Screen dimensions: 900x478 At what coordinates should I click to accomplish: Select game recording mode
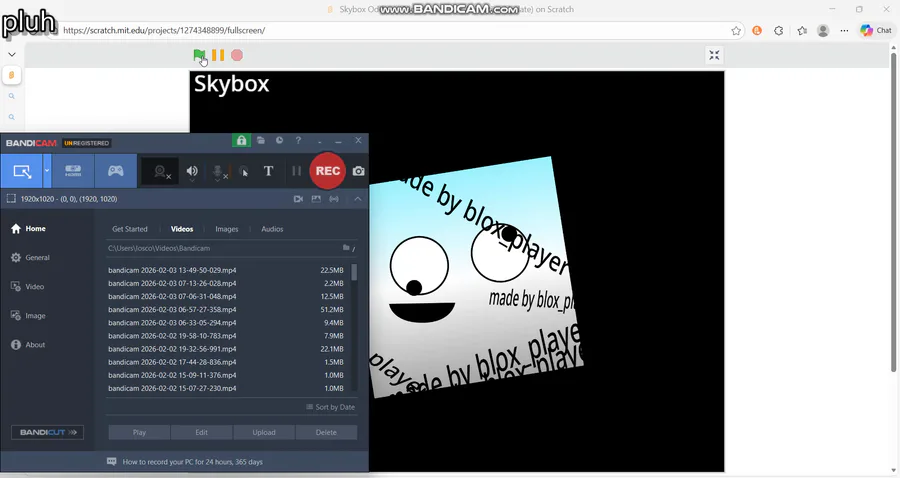tap(116, 171)
